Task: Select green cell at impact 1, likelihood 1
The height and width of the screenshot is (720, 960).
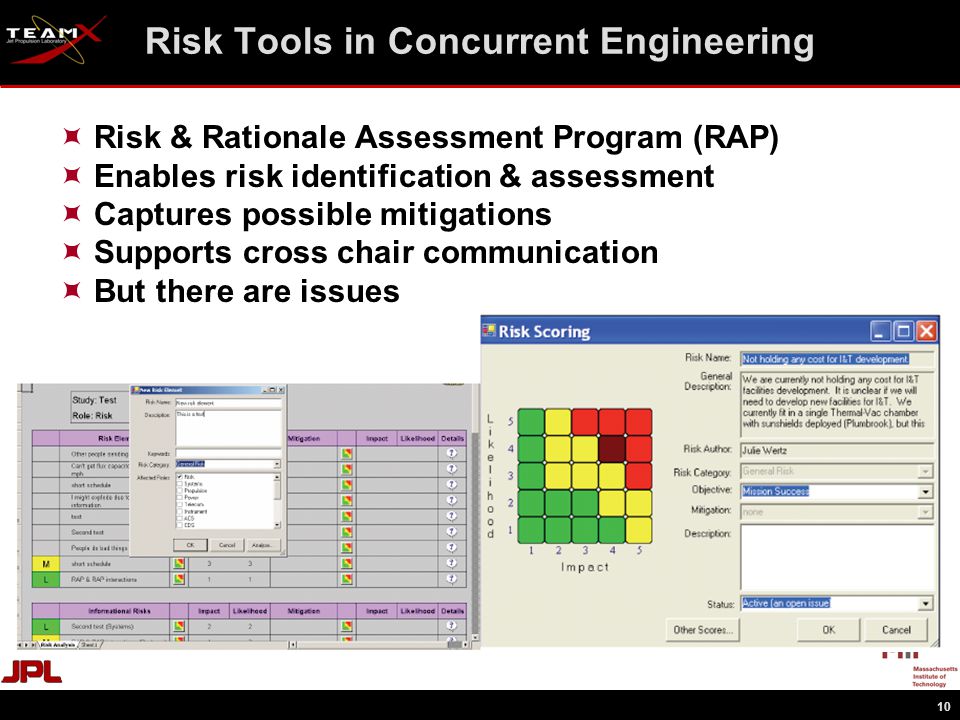Action: 531,530
